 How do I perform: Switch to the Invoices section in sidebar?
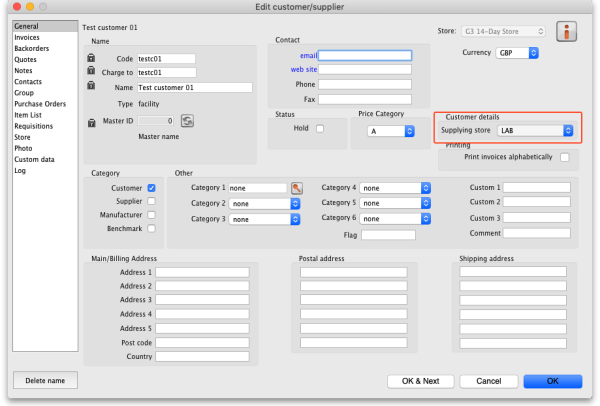coord(27,37)
